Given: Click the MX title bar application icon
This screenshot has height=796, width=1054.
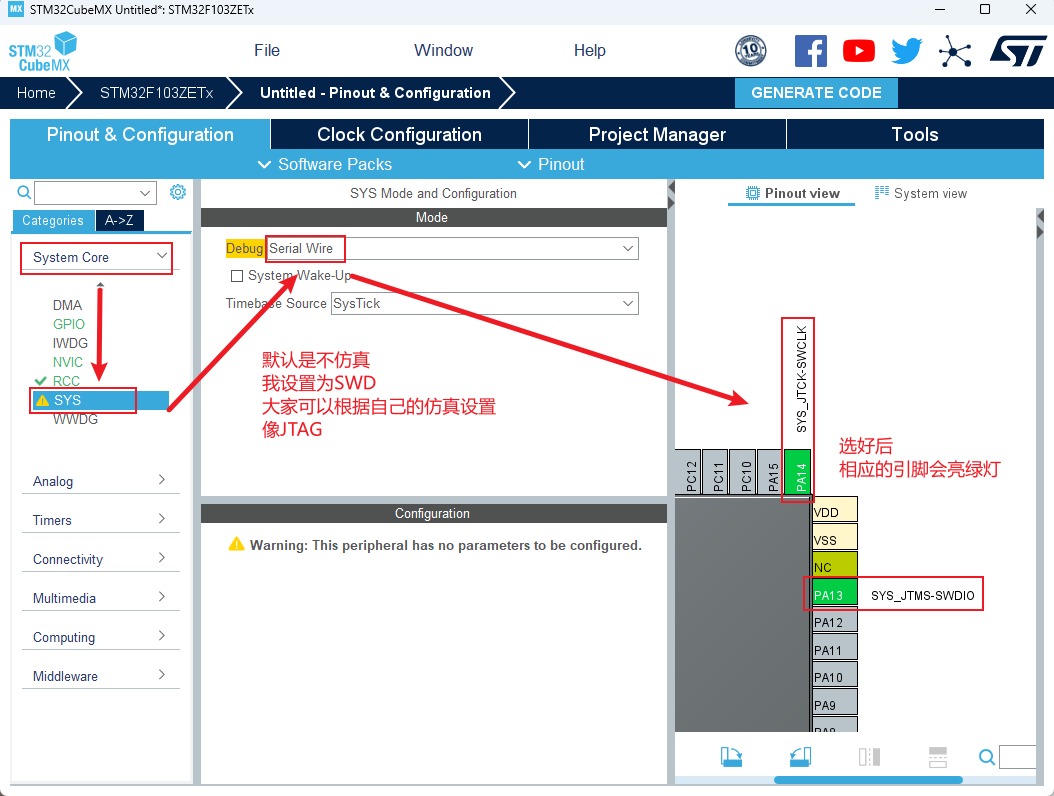Looking at the screenshot, I should [15, 9].
